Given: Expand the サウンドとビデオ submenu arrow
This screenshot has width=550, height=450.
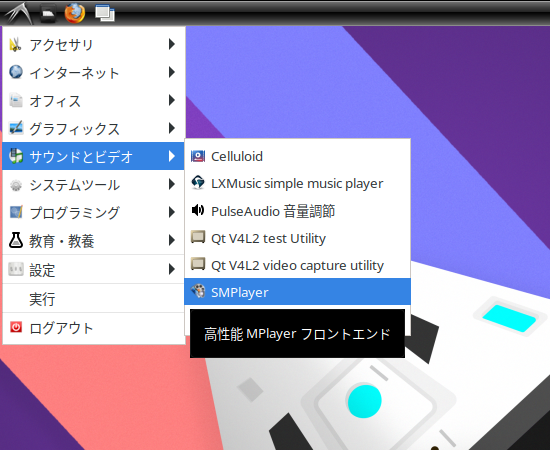Looking at the screenshot, I should point(172,156).
